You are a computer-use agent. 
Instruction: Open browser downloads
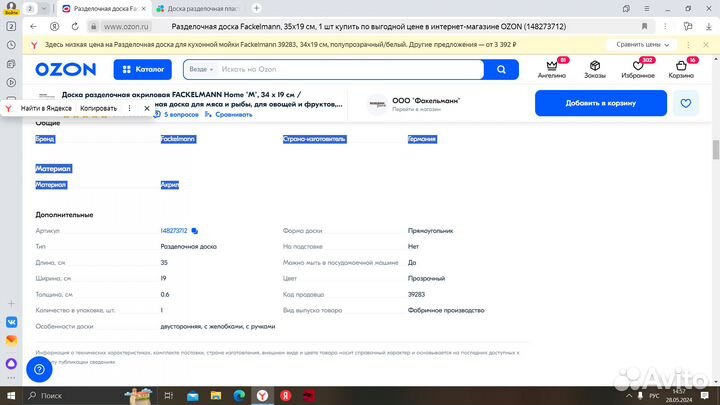pyautogui.click(x=709, y=27)
